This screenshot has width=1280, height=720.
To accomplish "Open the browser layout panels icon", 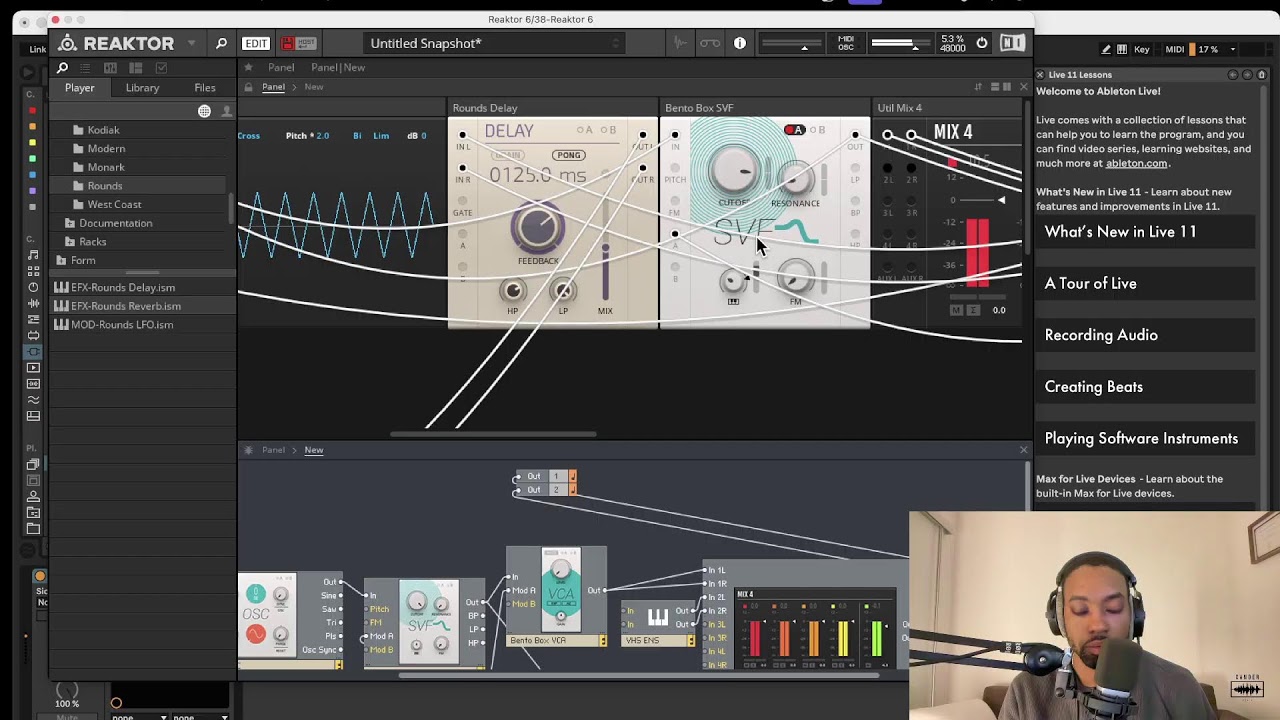I will (x=136, y=68).
